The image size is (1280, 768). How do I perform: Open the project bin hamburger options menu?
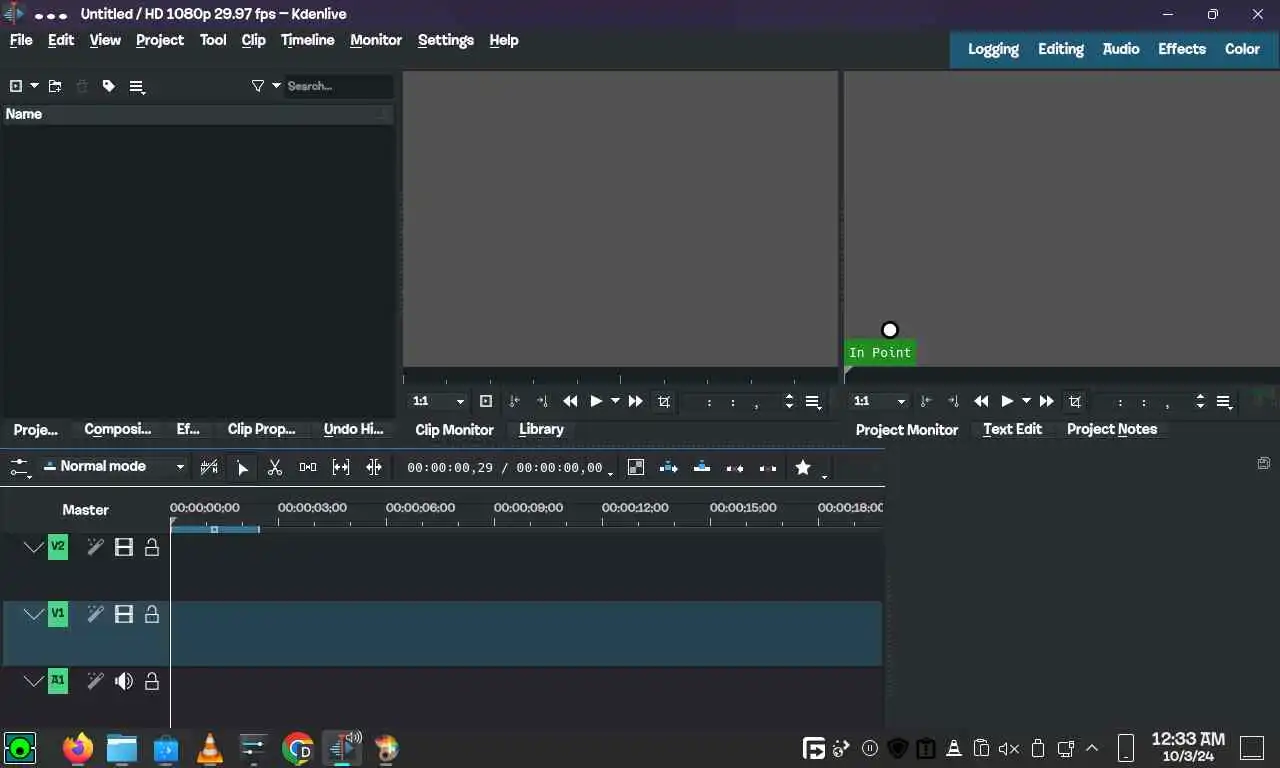(137, 87)
